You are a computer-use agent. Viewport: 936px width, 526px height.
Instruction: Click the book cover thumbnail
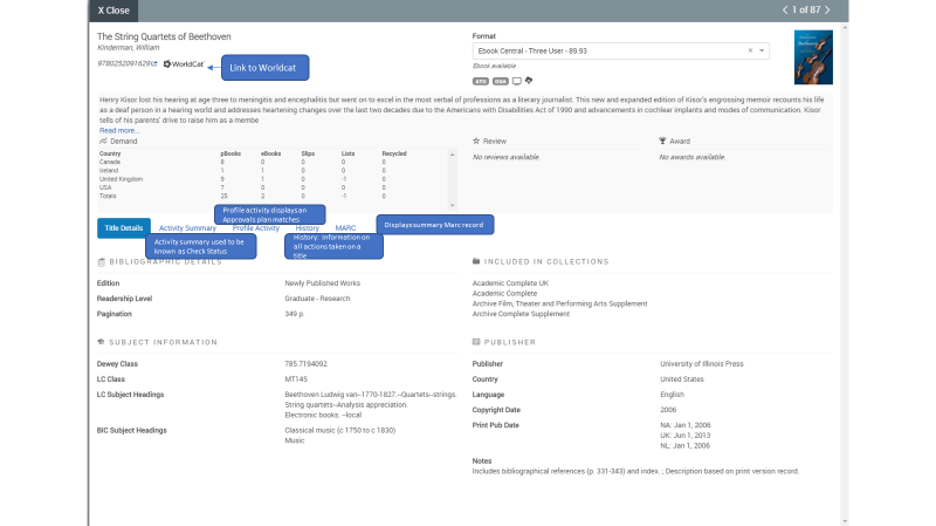[813, 57]
